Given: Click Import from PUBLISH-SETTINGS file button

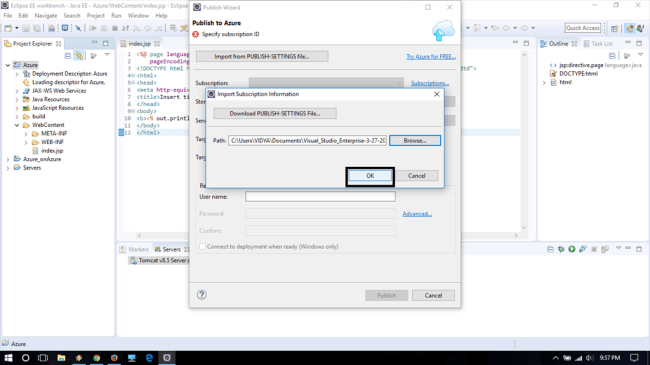Looking at the screenshot, I should click(x=262, y=56).
